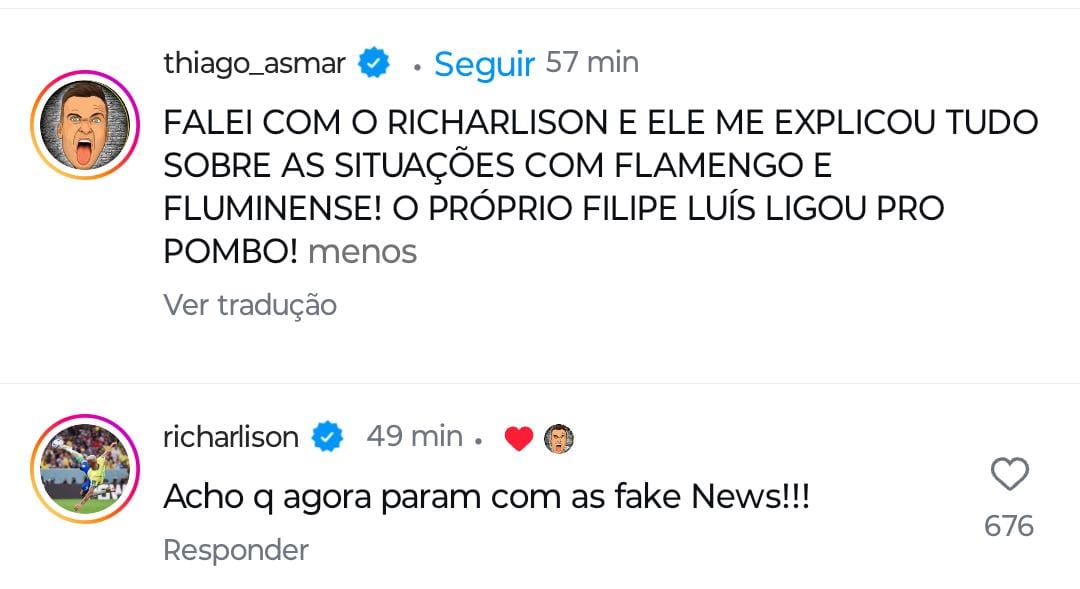Reply to Richarlison's comment via Responder
This screenshot has height=589, width=1080.
236,550
